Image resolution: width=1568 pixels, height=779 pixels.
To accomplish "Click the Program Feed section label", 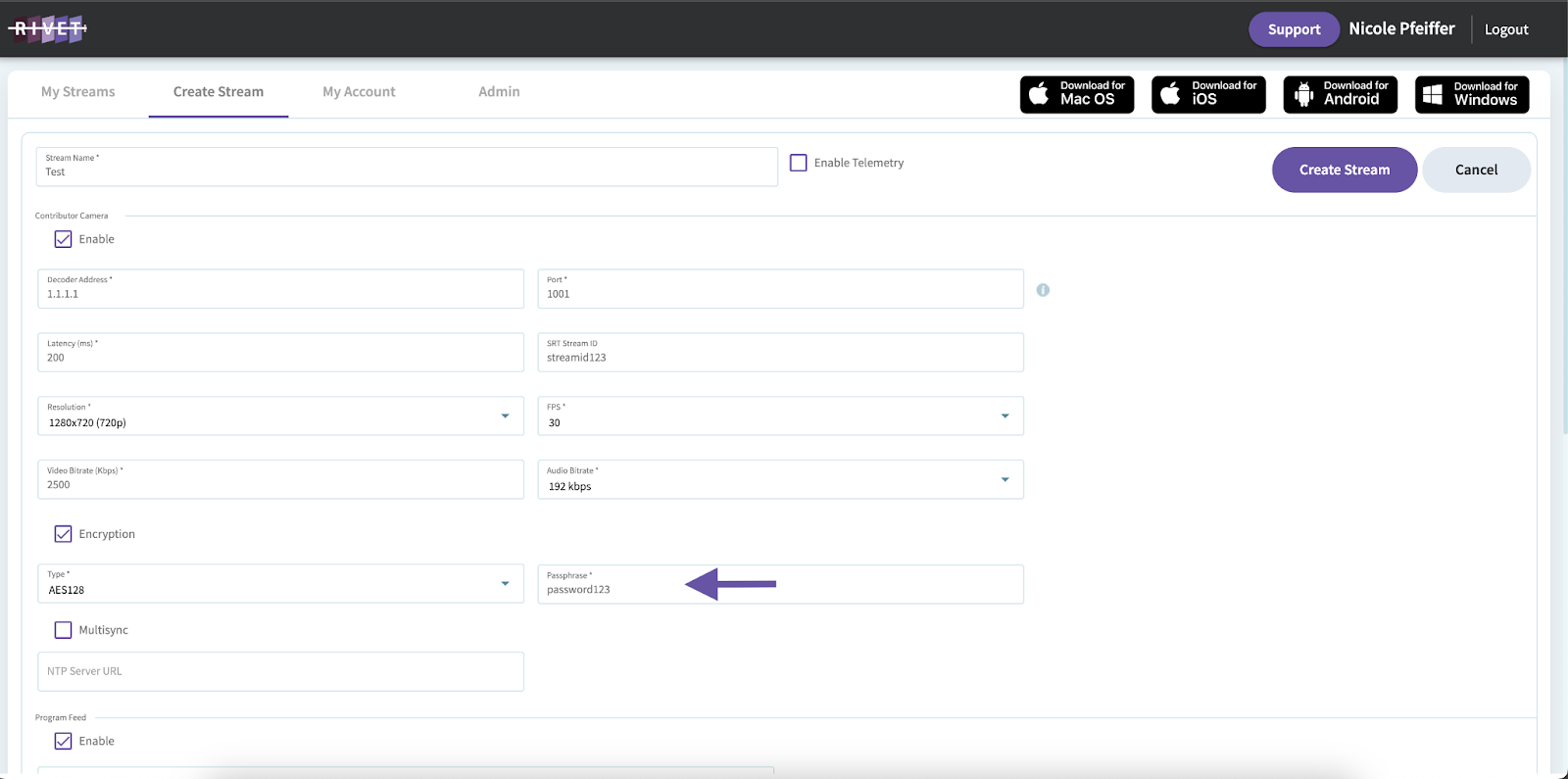I will 61,717.
